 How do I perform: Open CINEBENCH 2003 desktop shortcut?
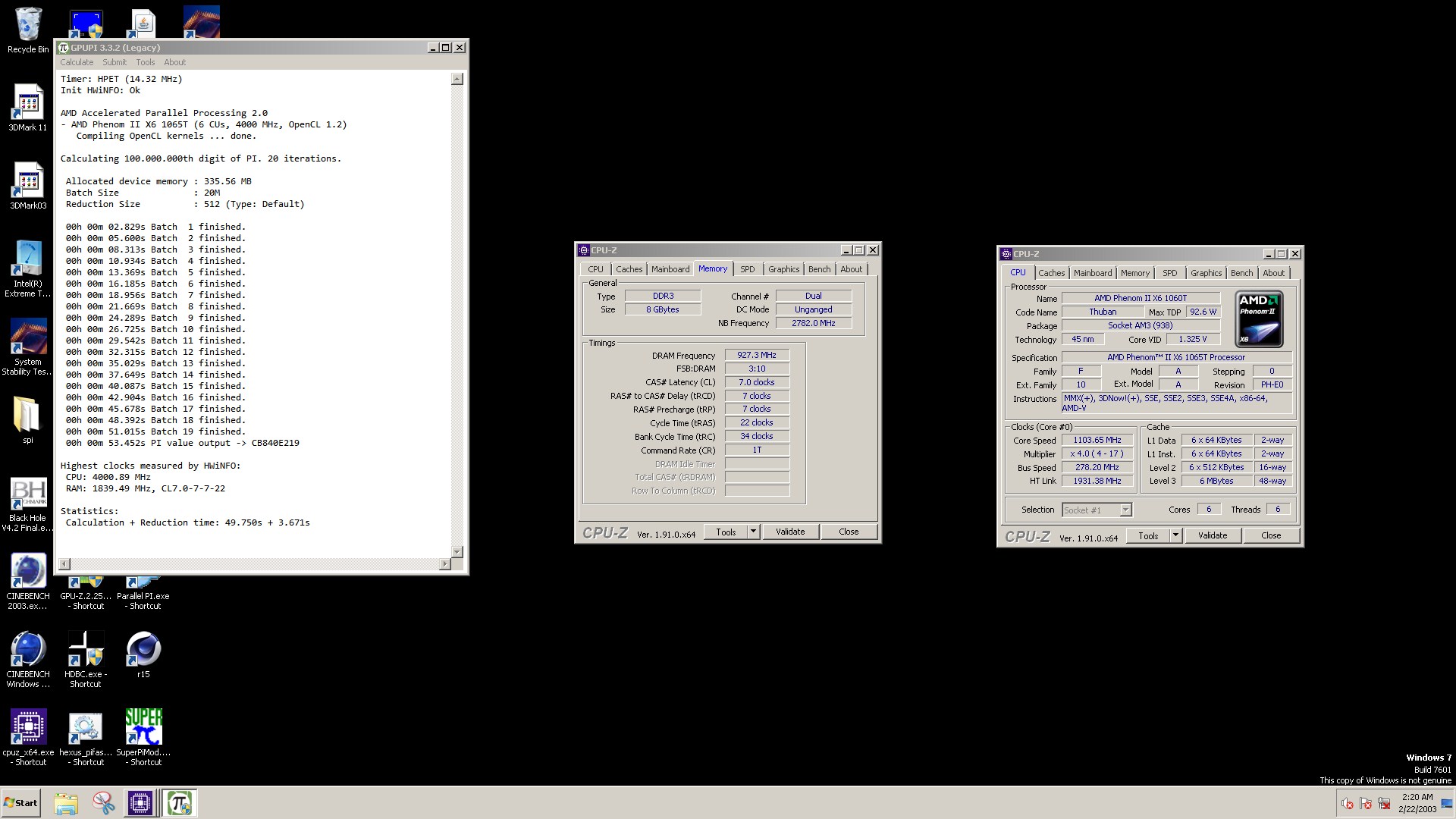[28, 582]
